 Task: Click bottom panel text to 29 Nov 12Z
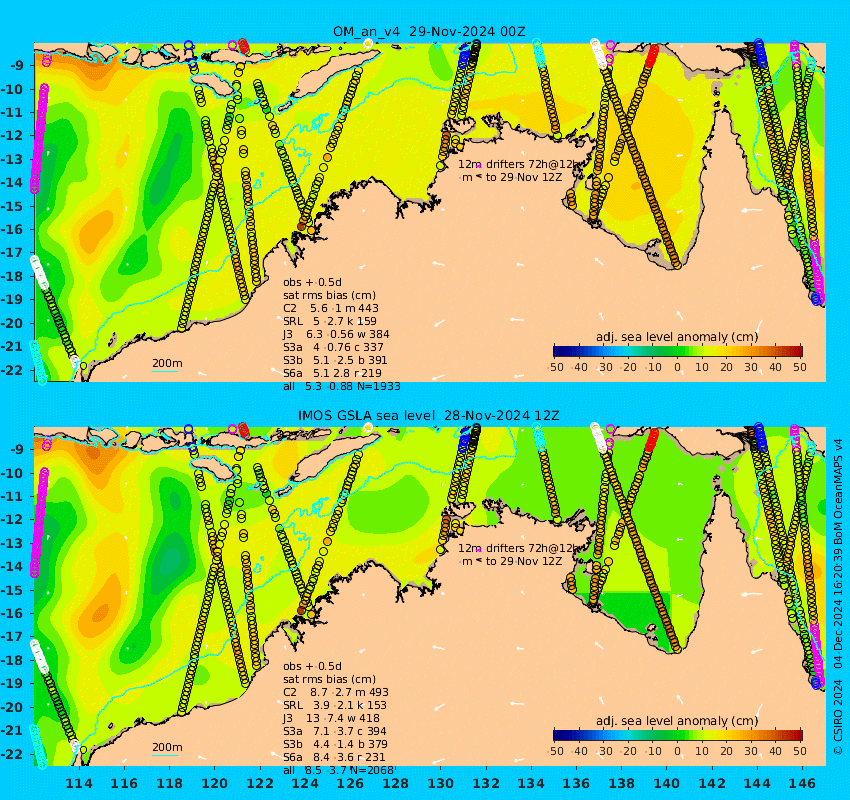pyautogui.click(x=524, y=561)
